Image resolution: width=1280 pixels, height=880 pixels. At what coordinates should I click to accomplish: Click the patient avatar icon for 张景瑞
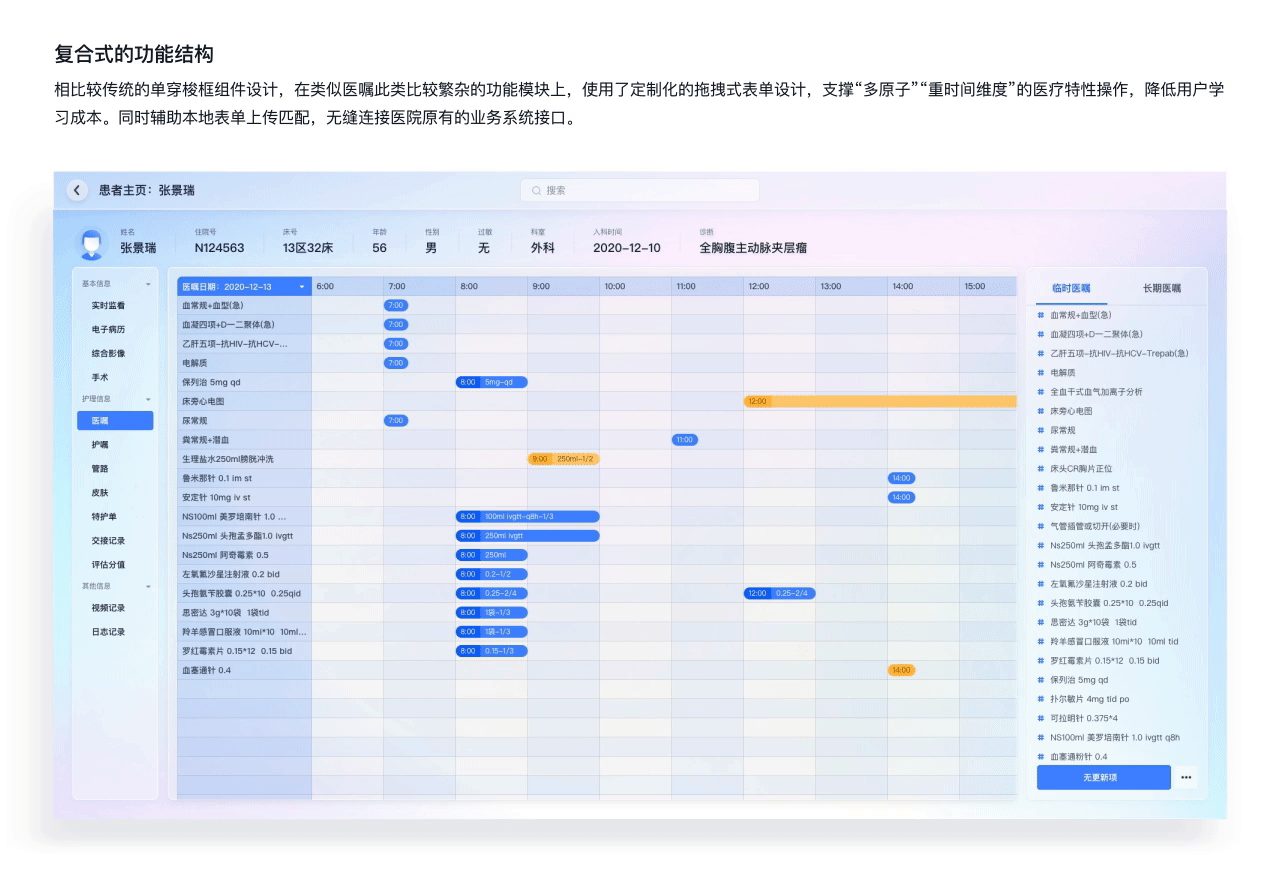[93, 243]
